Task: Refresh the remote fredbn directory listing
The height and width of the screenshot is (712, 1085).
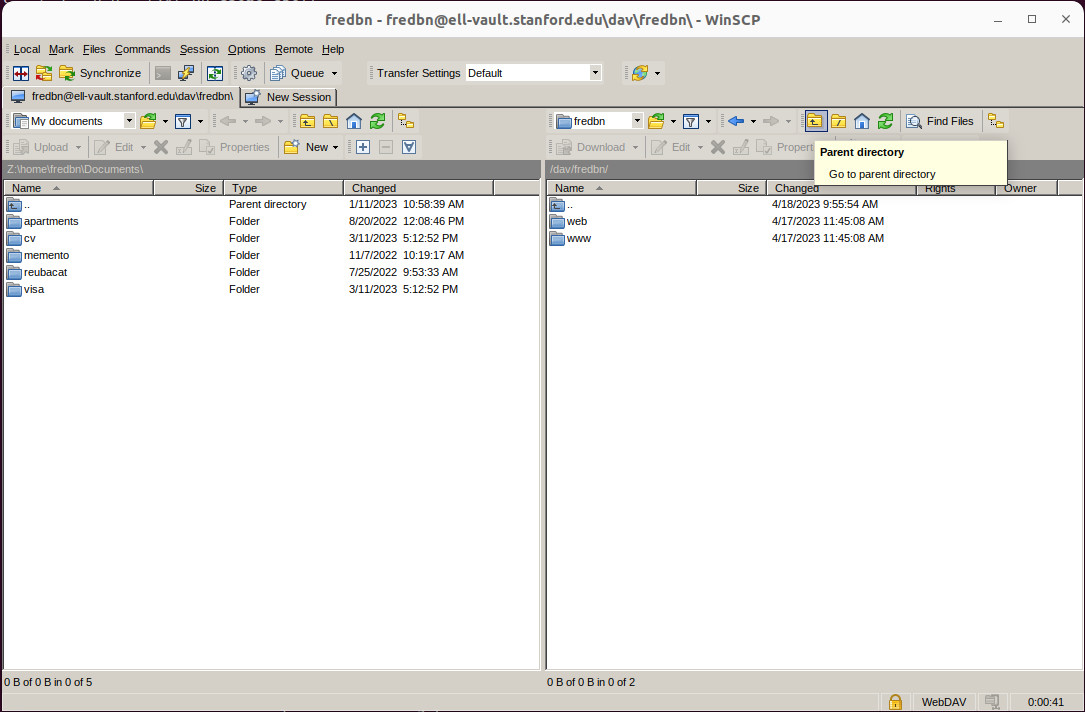Action: 886,121
